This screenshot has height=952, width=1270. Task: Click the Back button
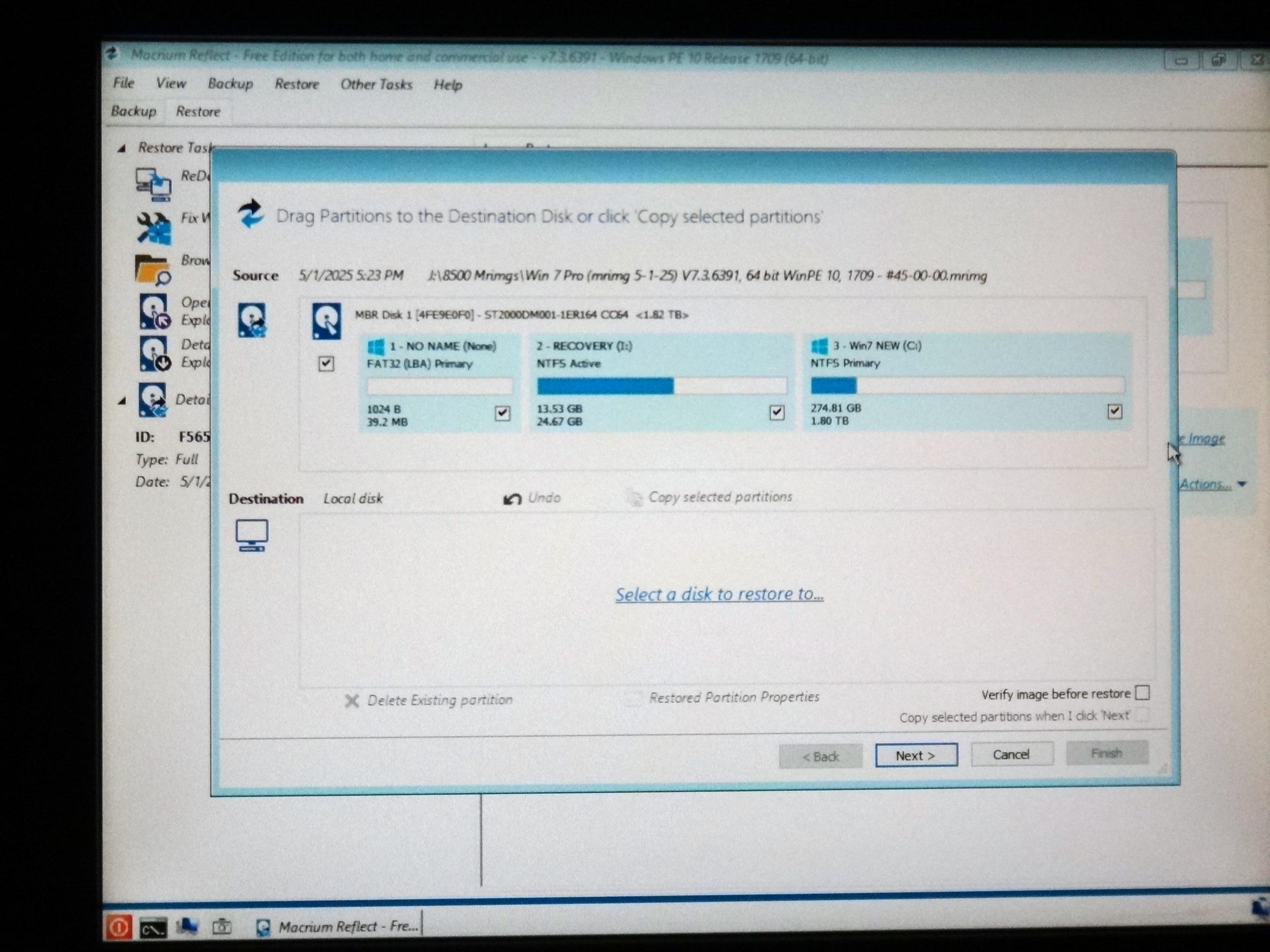point(820,756)
